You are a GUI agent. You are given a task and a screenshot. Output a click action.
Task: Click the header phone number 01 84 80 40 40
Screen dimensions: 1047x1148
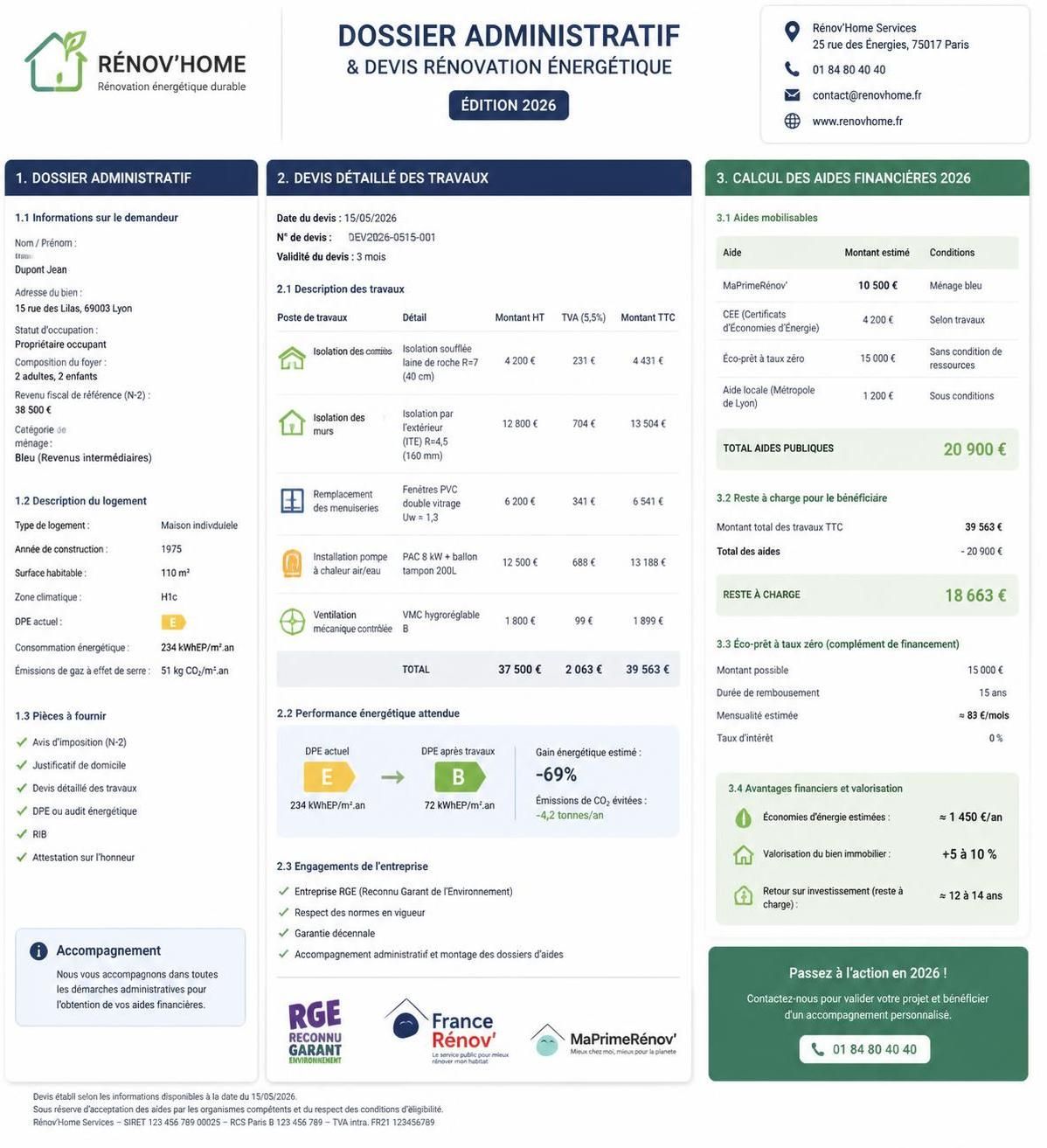[x=849, y=69]
